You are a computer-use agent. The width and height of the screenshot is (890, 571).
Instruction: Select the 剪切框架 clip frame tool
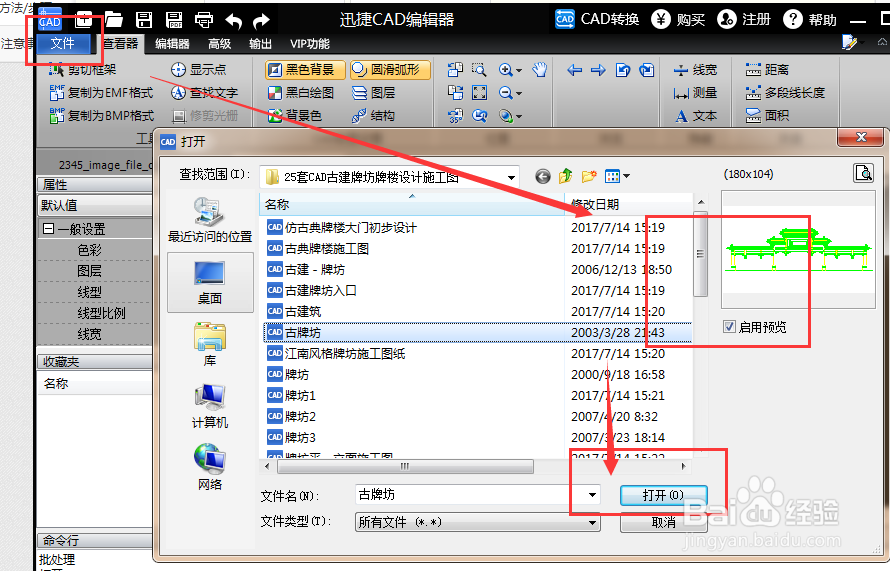point(83,69)
